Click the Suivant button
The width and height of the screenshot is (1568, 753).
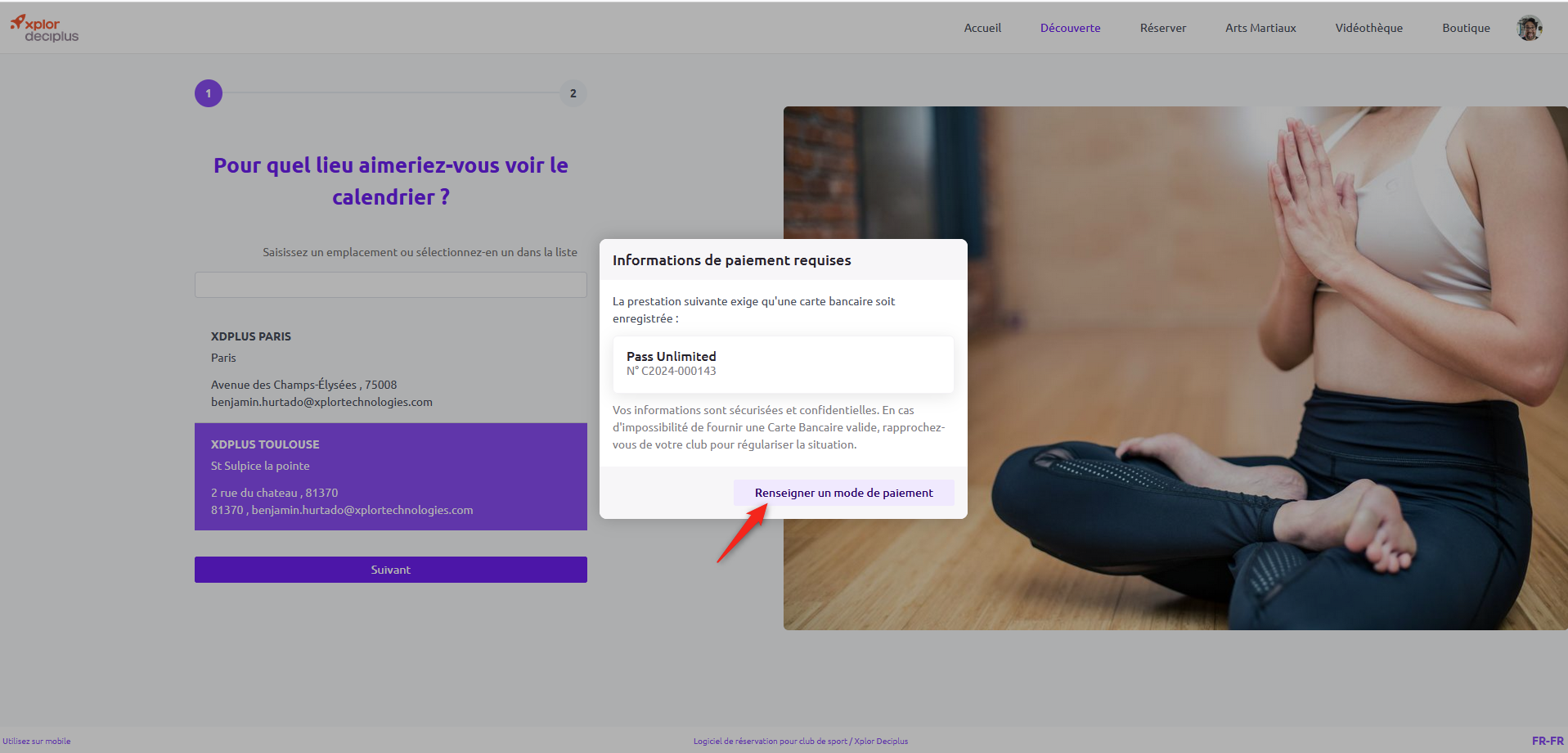391,570
